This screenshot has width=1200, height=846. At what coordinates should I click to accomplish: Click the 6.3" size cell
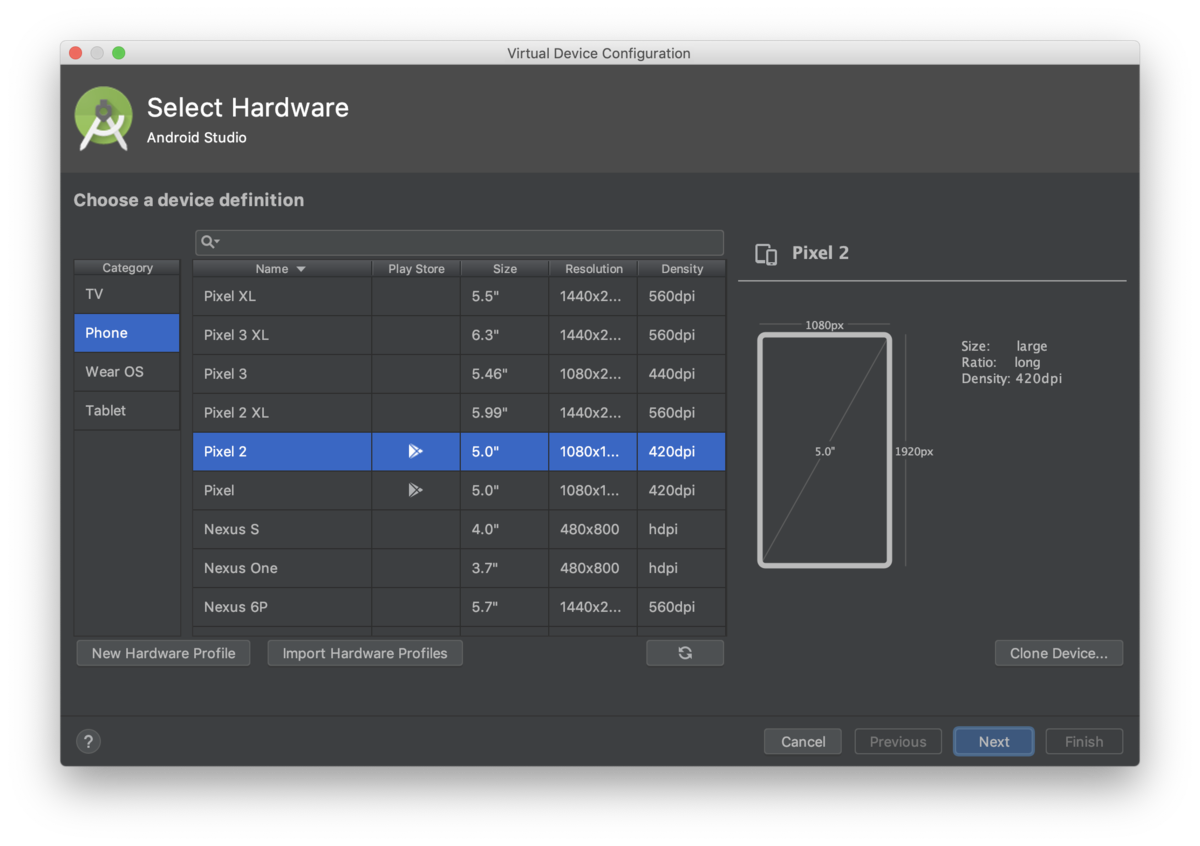point(505,335)
